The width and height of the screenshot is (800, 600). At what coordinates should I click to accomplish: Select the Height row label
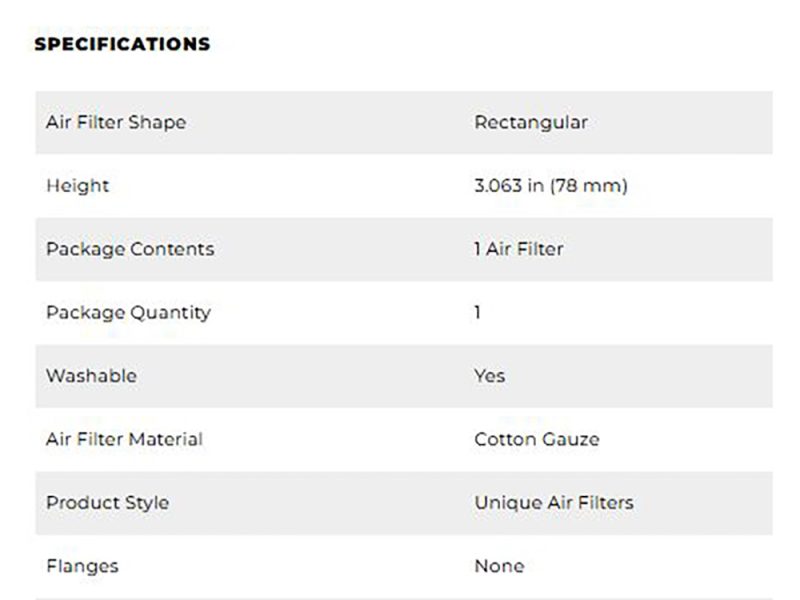click(78, 186)
